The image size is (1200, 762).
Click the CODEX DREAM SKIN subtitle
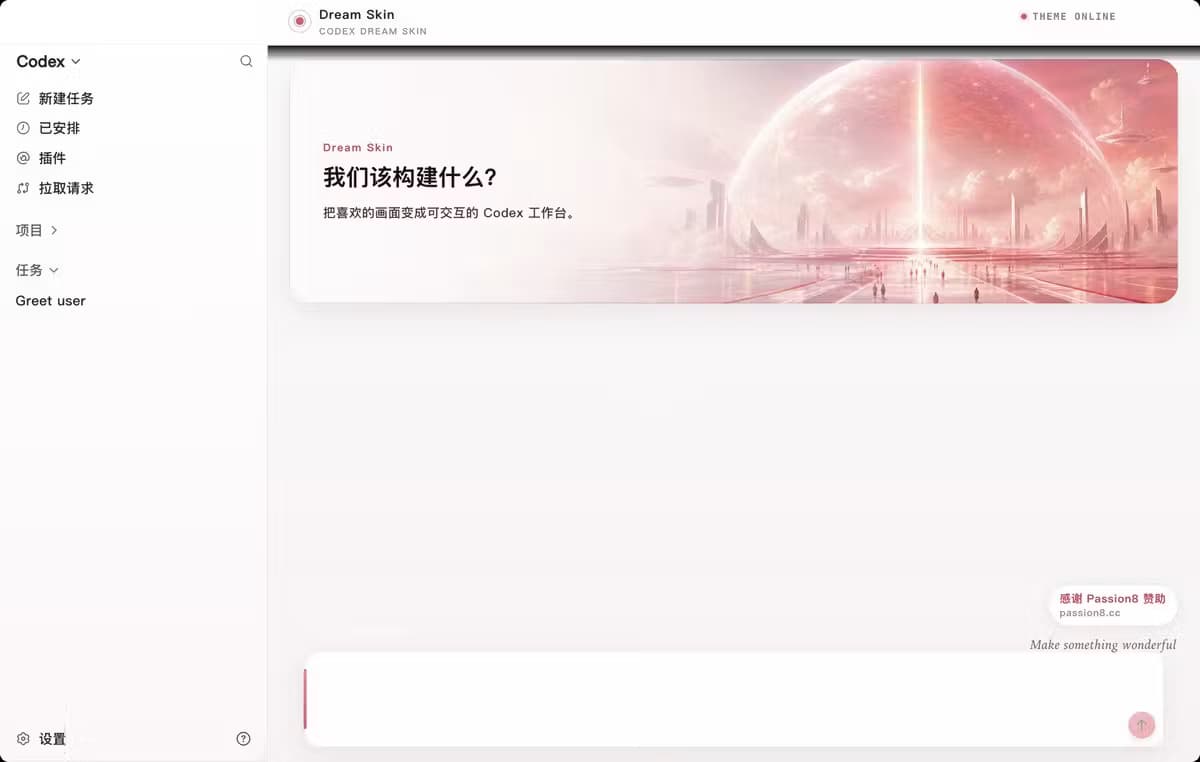point(373,31)
